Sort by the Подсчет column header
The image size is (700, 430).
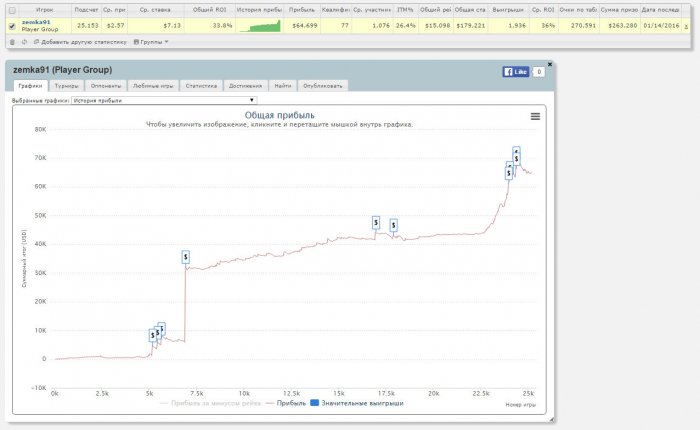point(86,10)
